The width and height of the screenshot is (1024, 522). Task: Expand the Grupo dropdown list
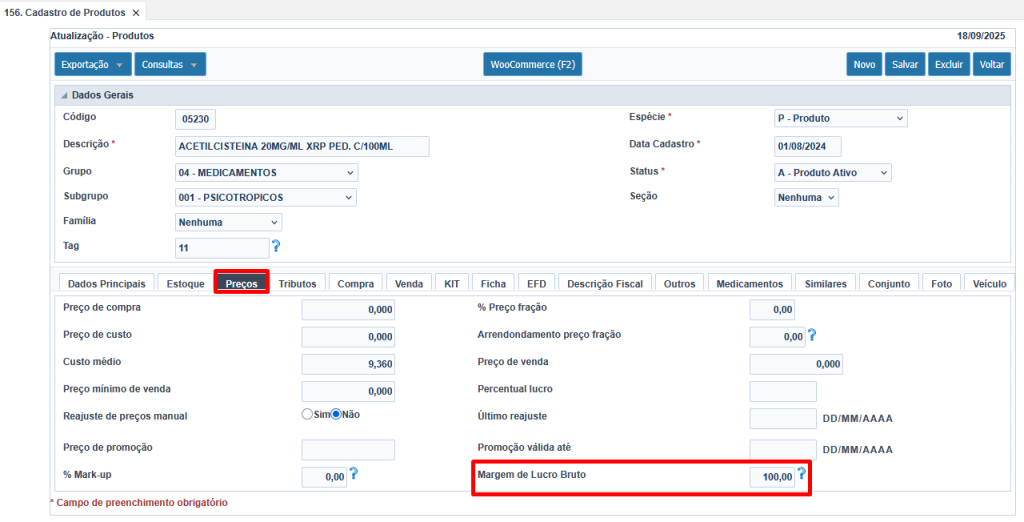coord(266,173)
